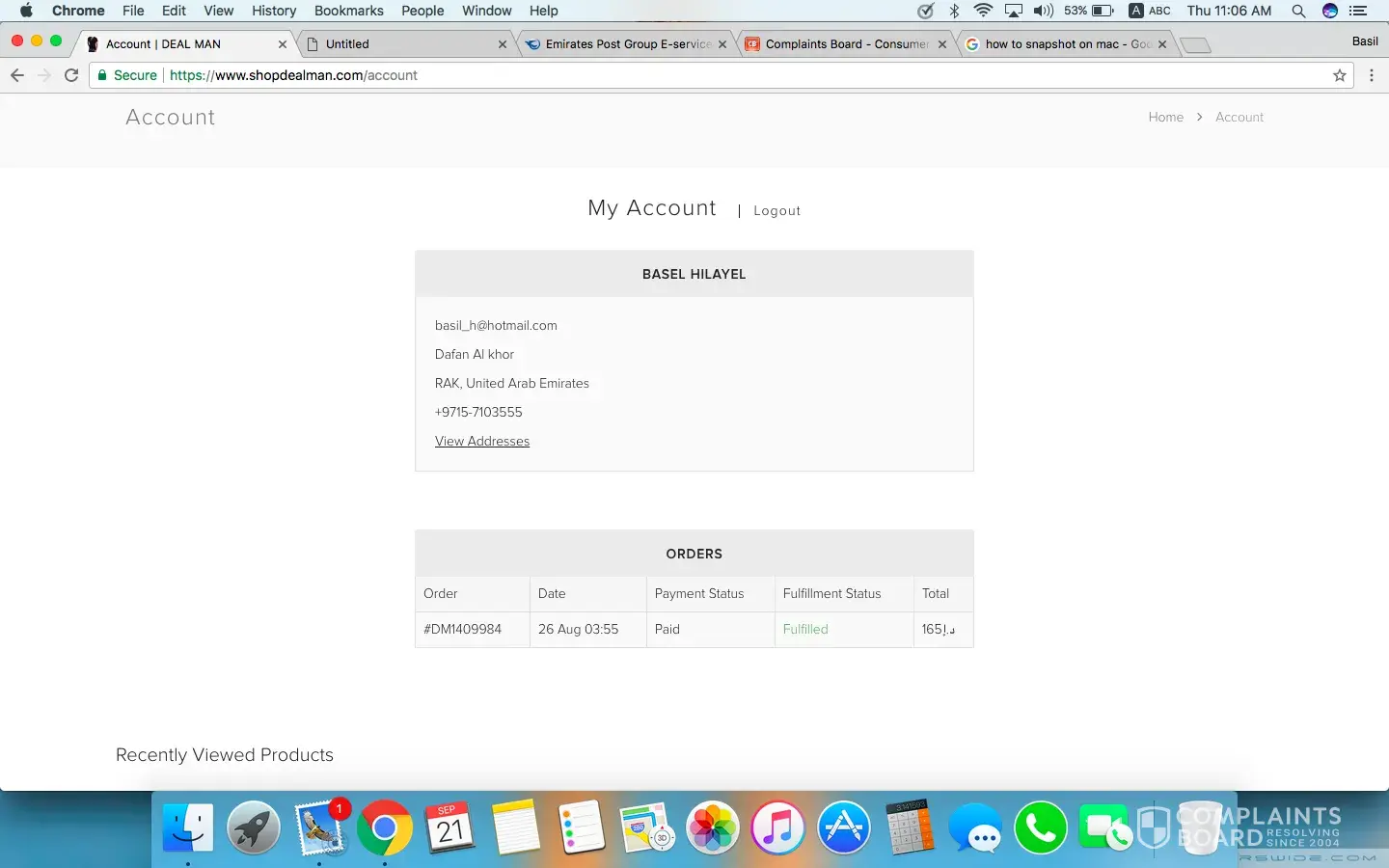This screenshot has height=868, width=1389.
Task: Open the Wi-Fi status menu
Action: click(983, 11)
